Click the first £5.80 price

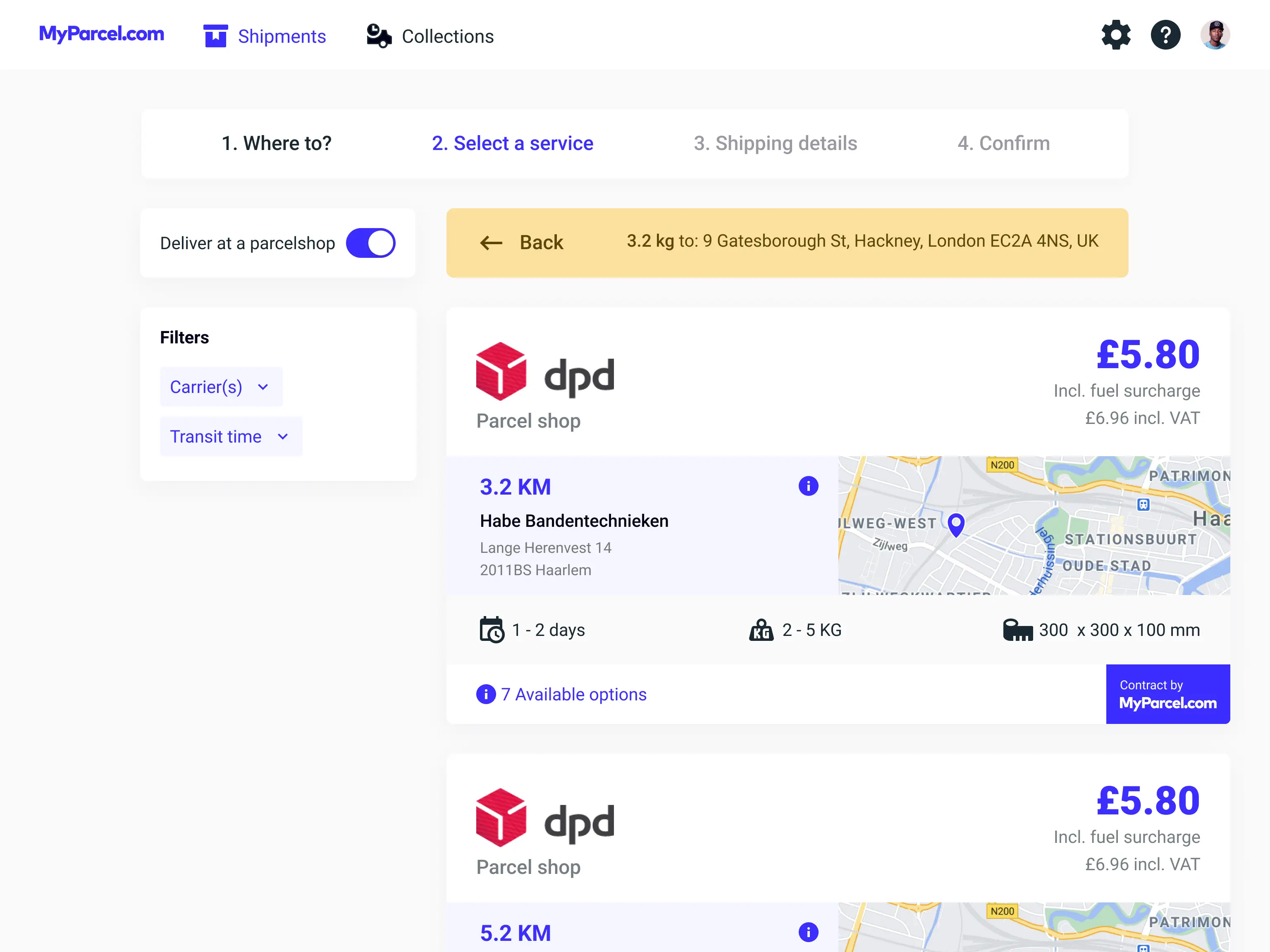click(1148, 355)
